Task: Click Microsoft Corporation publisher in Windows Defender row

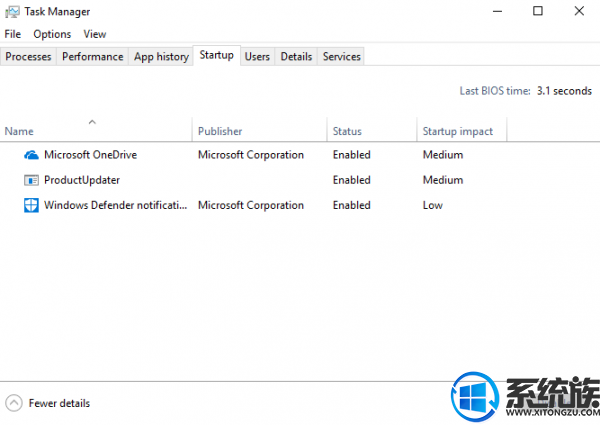Action: pyautogui.click(x=251, y=205)
